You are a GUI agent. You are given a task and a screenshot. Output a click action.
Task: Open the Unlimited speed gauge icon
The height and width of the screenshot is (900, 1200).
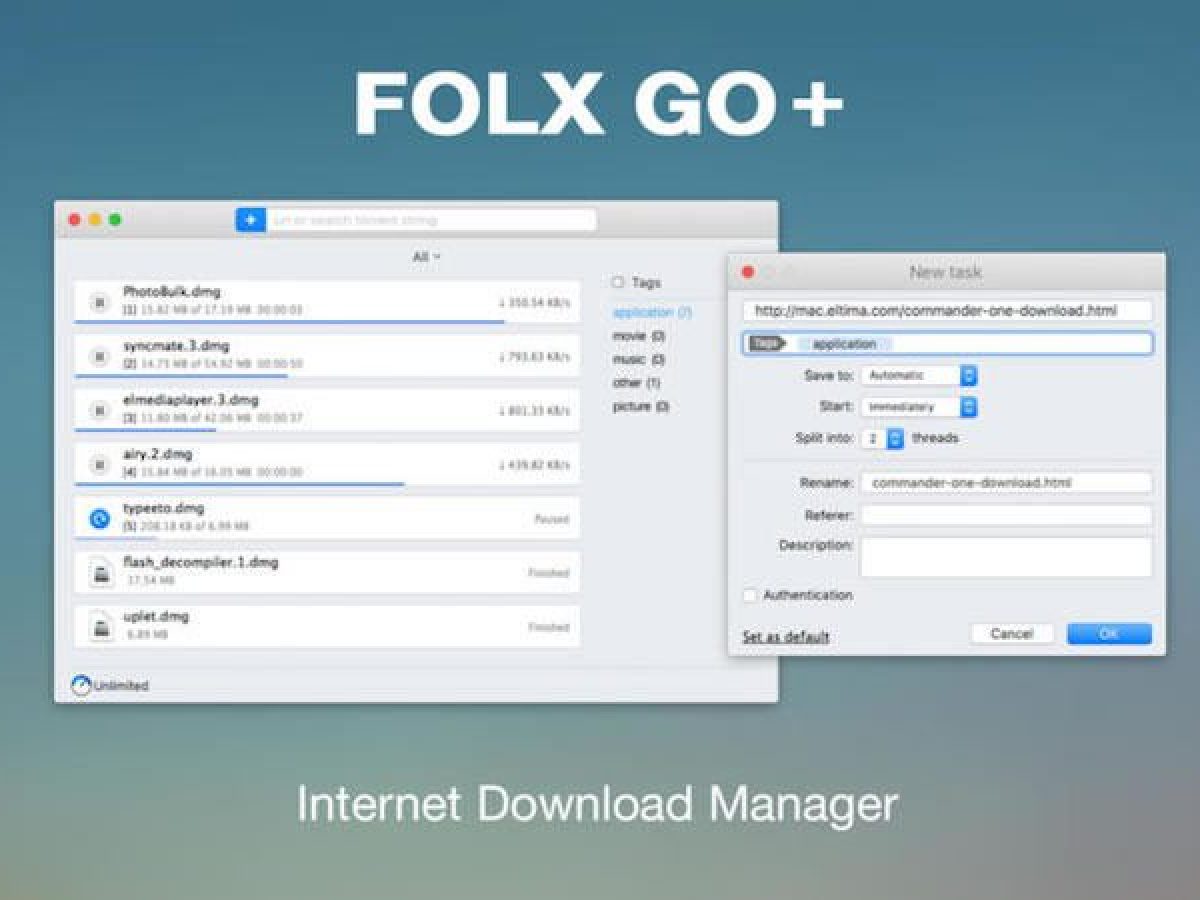click(x=81, y=685)
